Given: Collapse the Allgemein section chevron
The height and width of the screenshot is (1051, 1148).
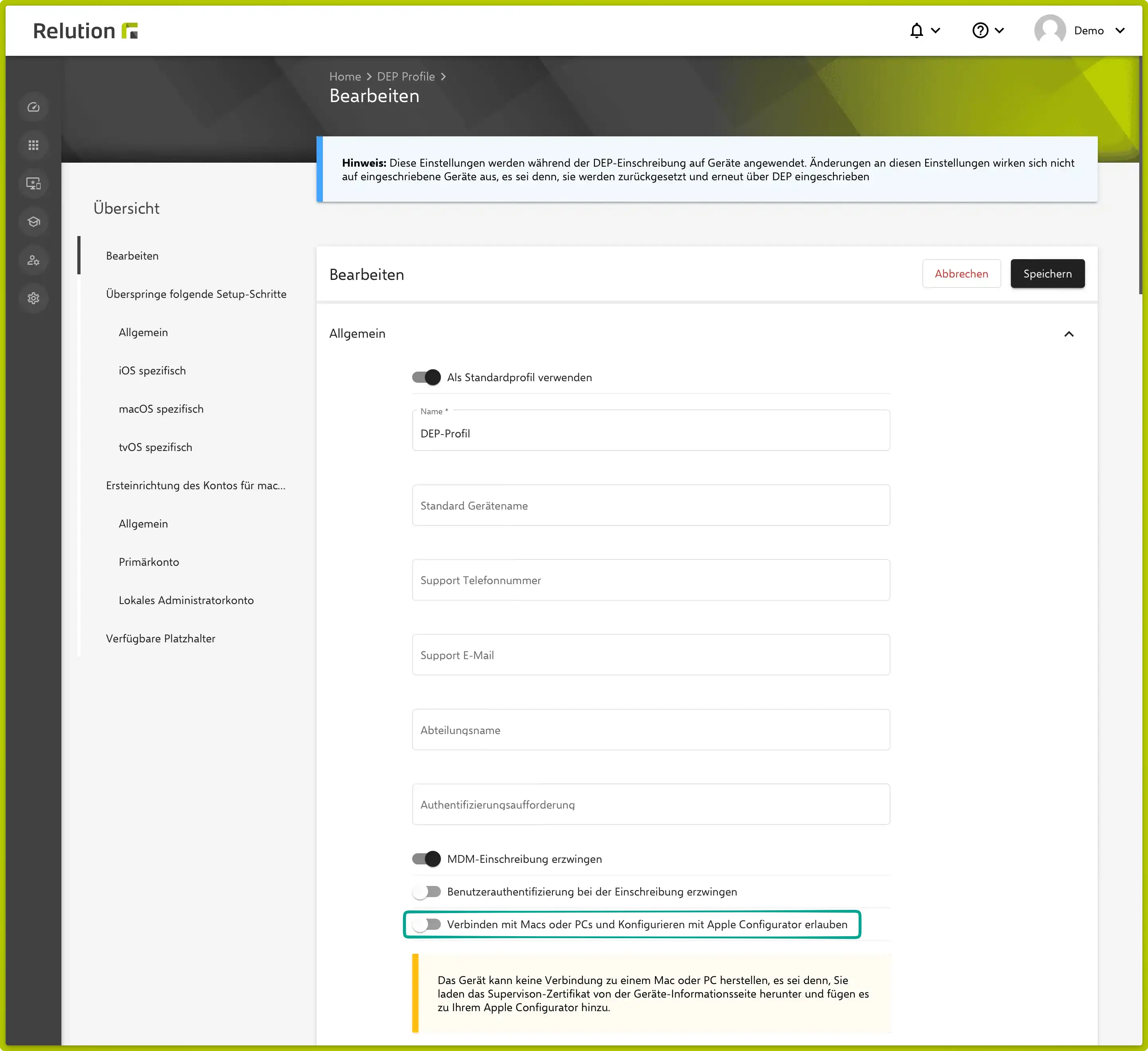Looking at the screenshot, I should (1068, 334).
